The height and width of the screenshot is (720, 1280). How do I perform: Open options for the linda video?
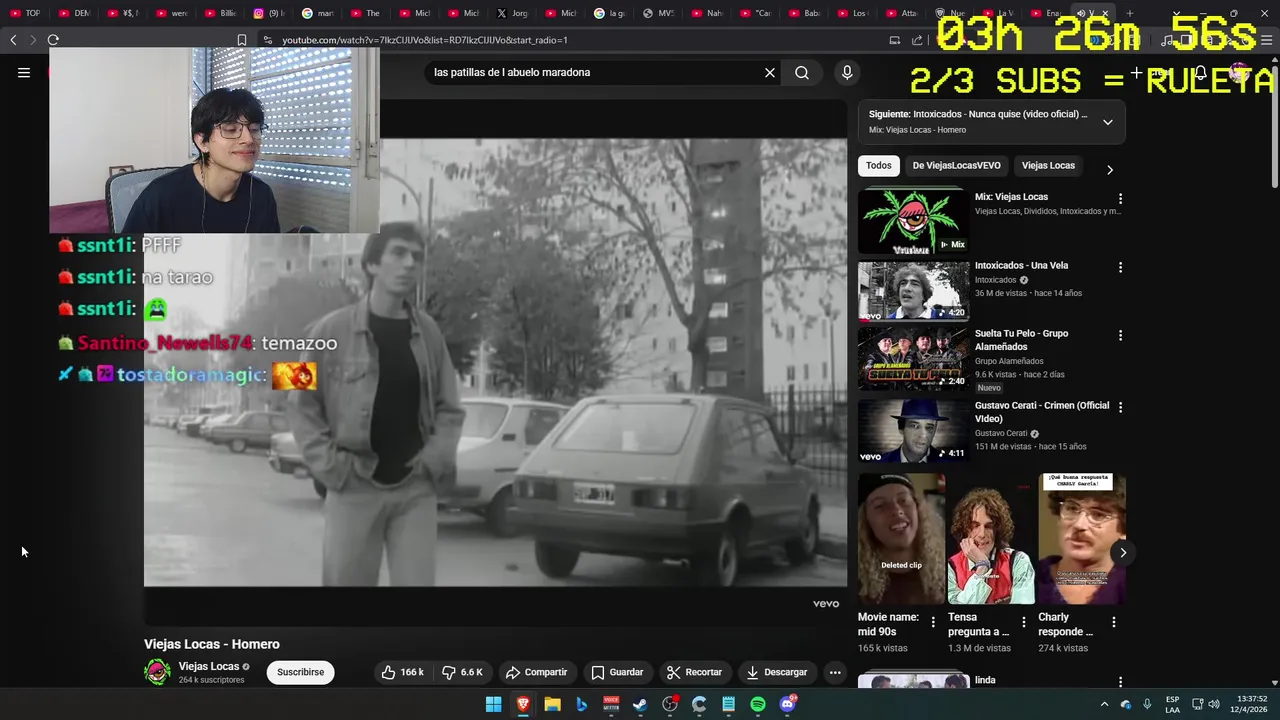click(1120, 682)
